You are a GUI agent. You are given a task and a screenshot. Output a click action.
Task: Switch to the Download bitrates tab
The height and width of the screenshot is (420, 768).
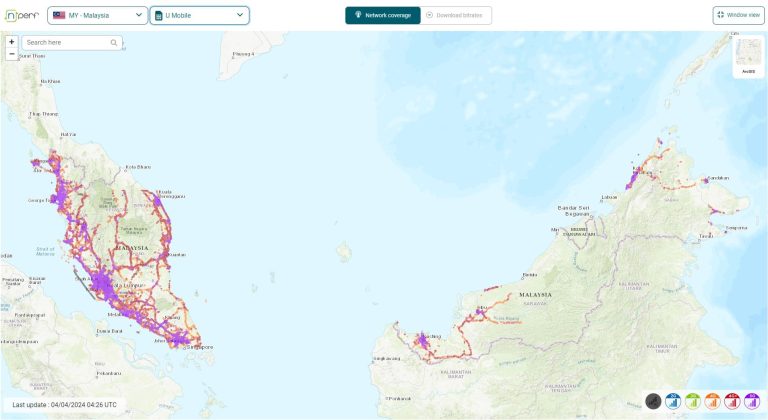[x=457, y=15]
